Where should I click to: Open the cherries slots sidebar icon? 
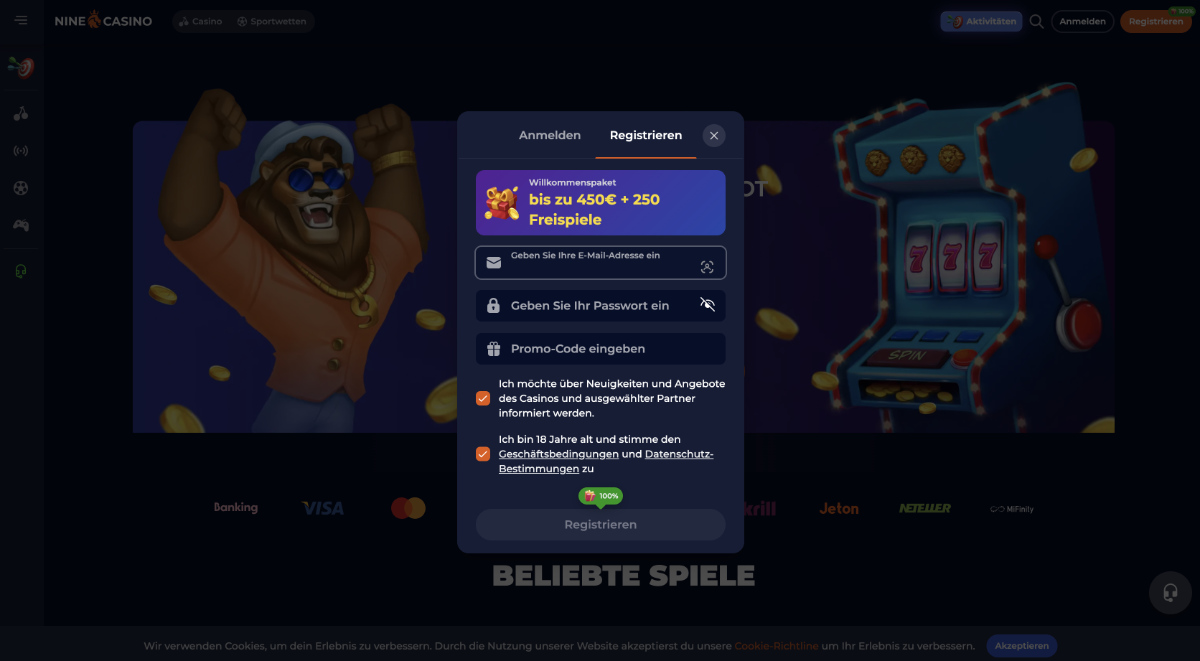coord(21,113)
